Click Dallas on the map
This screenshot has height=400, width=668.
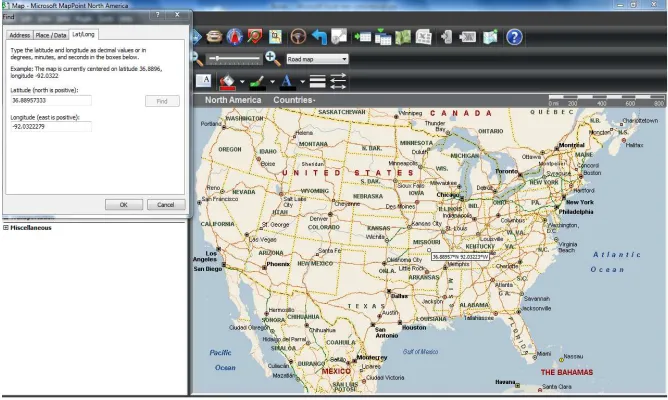399,296
